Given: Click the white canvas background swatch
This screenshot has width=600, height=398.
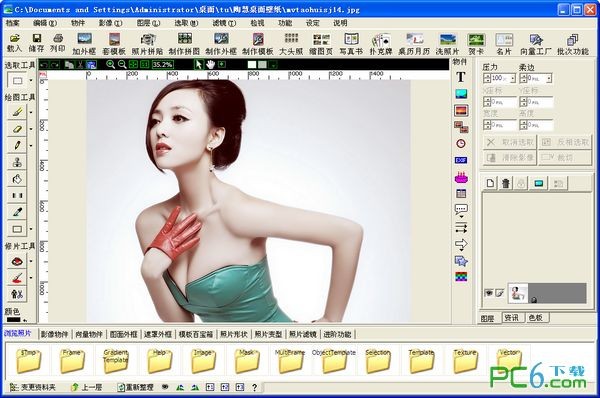Looking at the screenshot, I should tap(252, 65).
